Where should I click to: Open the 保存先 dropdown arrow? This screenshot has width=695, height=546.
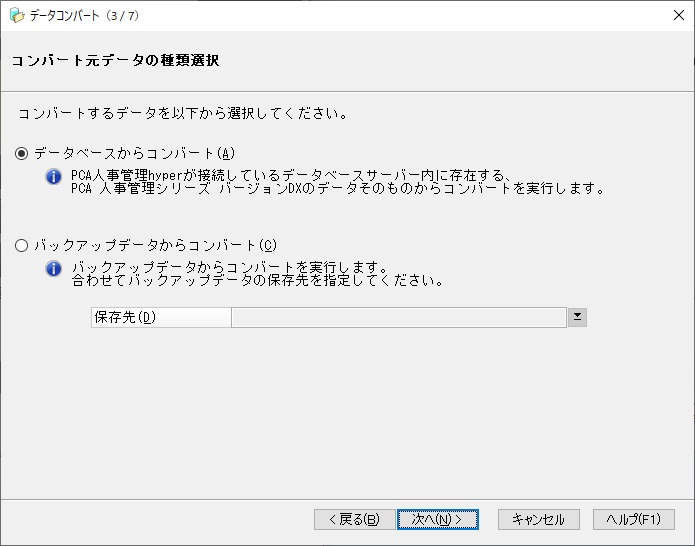coord(577,317)
